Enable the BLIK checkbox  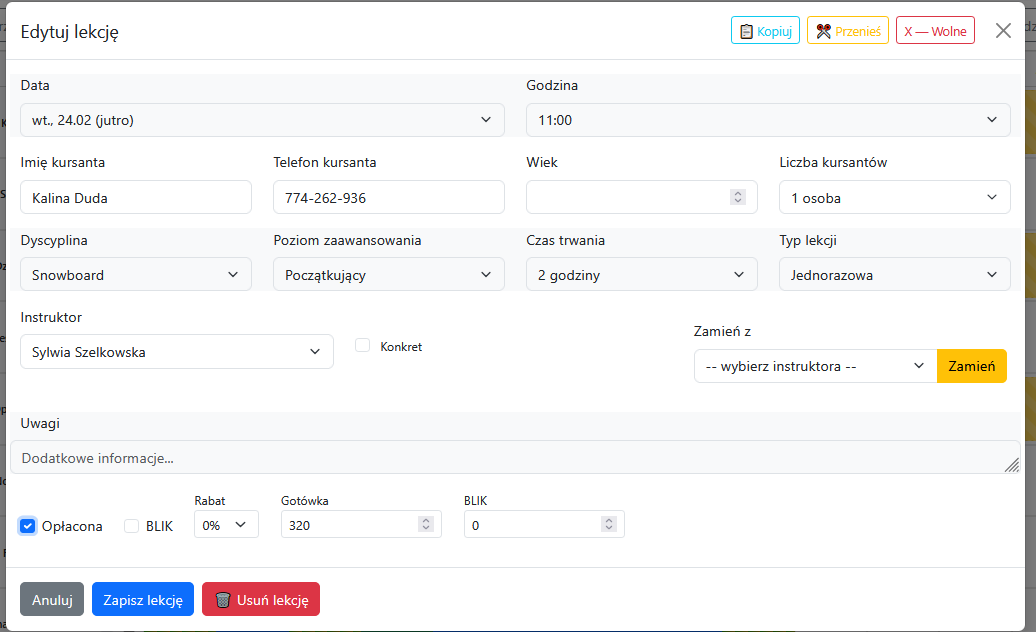(x=132, y=526)
